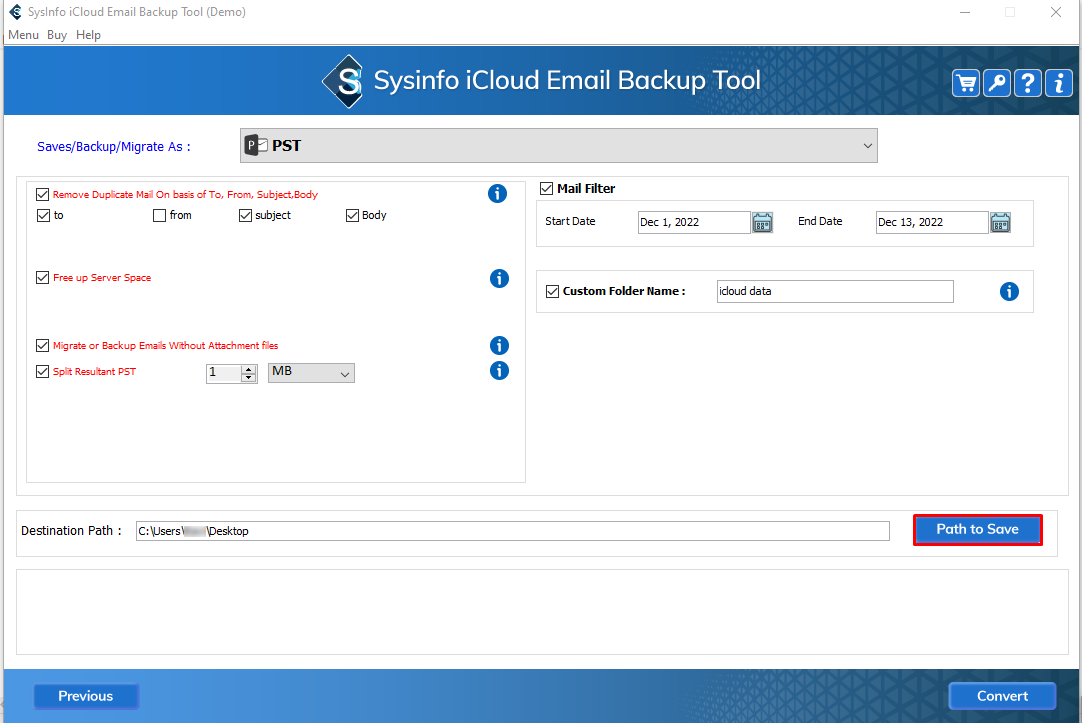
Task: Show info for Remove Duplicate Mail
Action: (497, 194)
